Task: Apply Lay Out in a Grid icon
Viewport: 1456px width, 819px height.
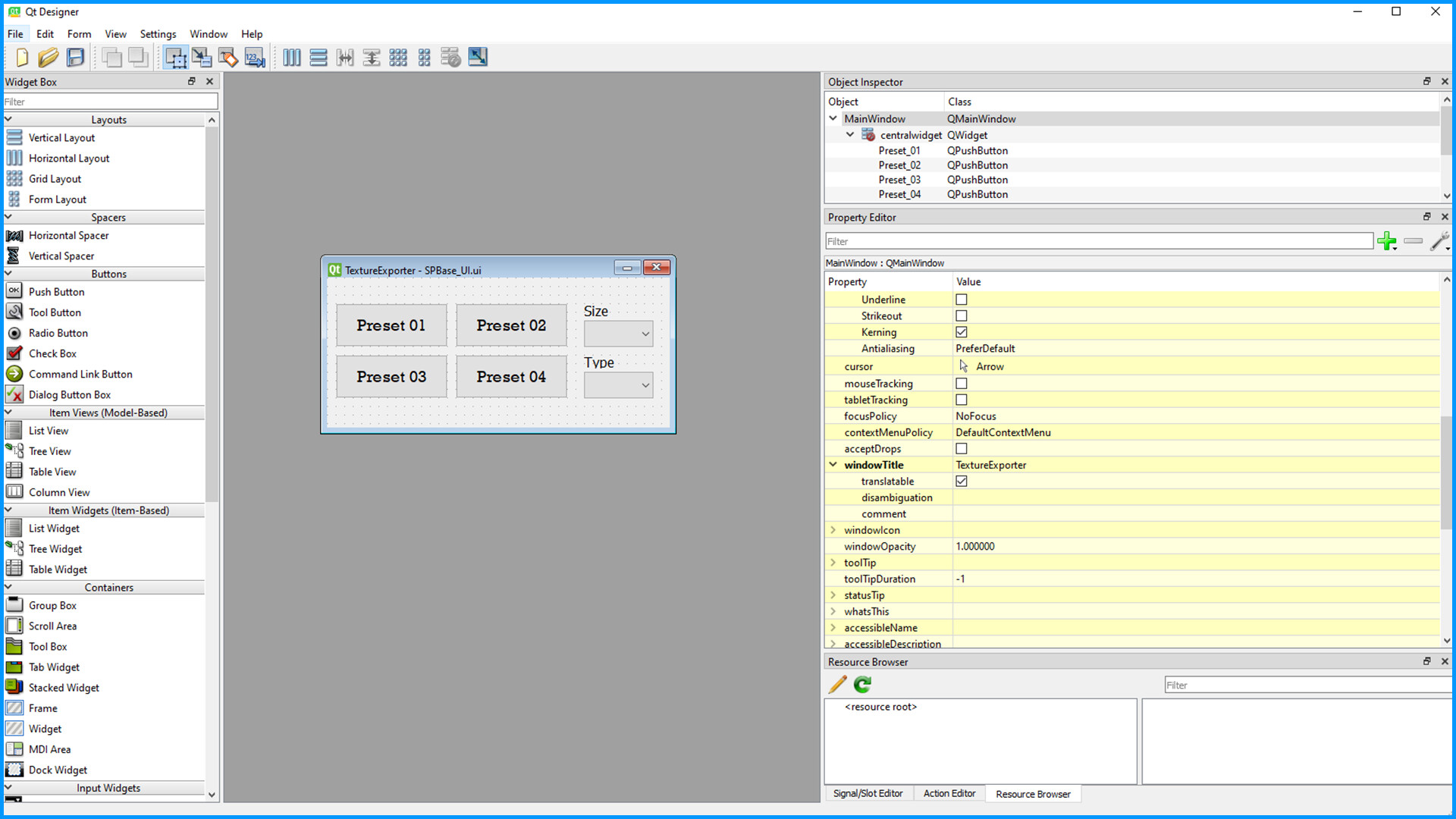Action: click(x=398, y=58)
